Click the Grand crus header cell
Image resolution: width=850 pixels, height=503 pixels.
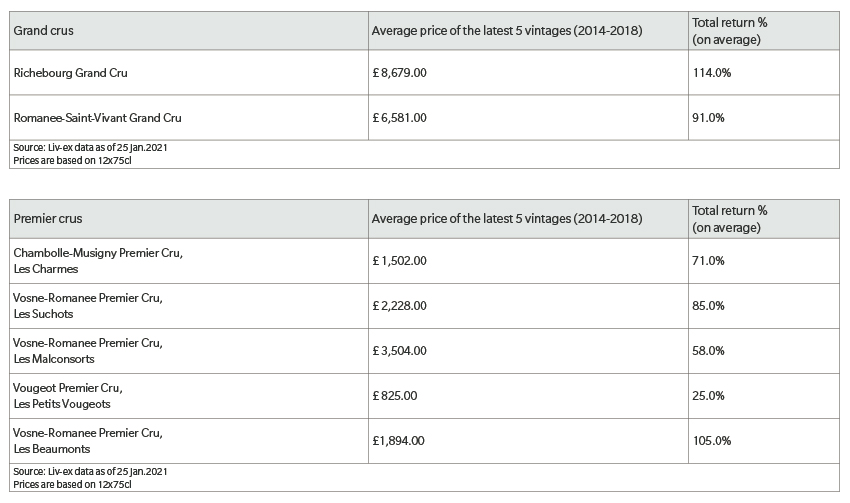pos(189,31)
